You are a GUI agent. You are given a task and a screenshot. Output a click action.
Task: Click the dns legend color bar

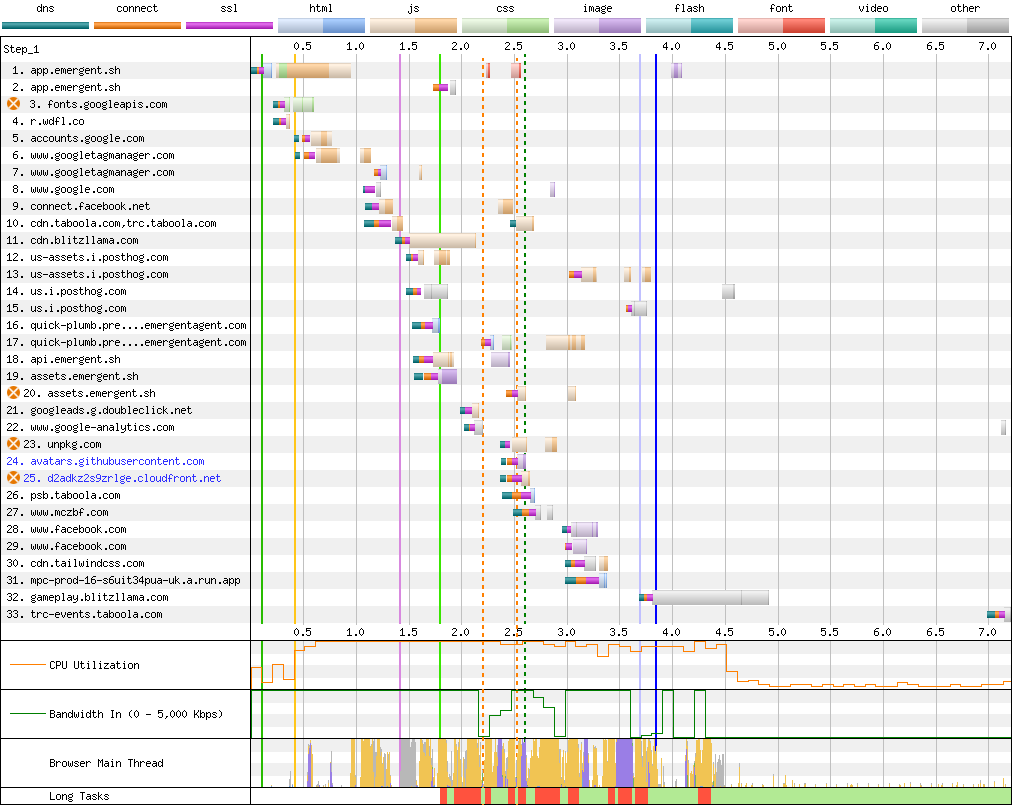tap(45, 25)
